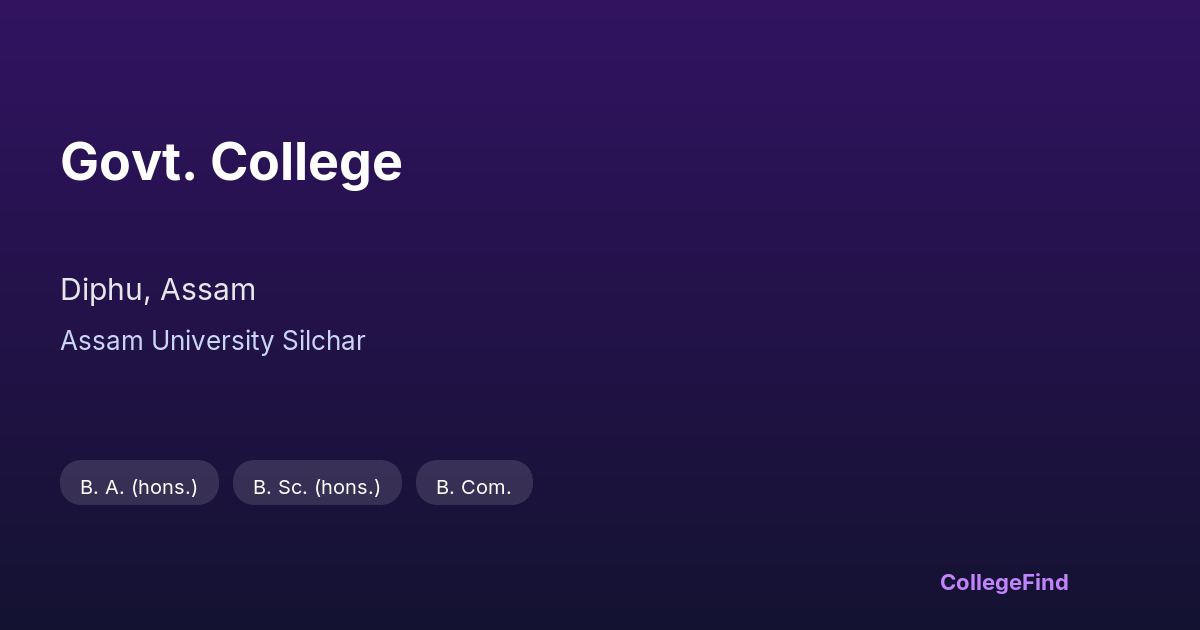The height and width of the screenshot is (630, 1200).
Task: Select the B. A. (hons.) course chip
Action: [139, 483]
